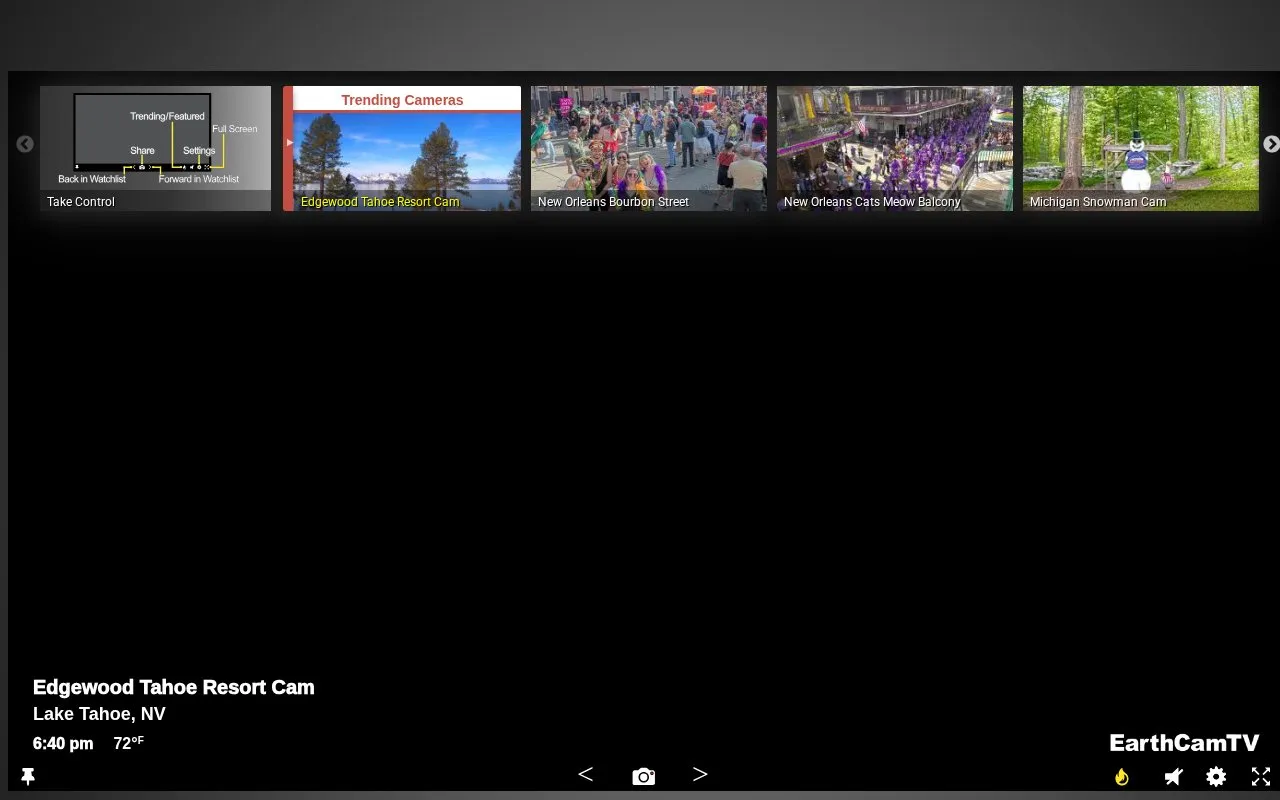1280x800 pixels.
Task: Go forward in watchlist with right chevron
Action: [700, 774]
